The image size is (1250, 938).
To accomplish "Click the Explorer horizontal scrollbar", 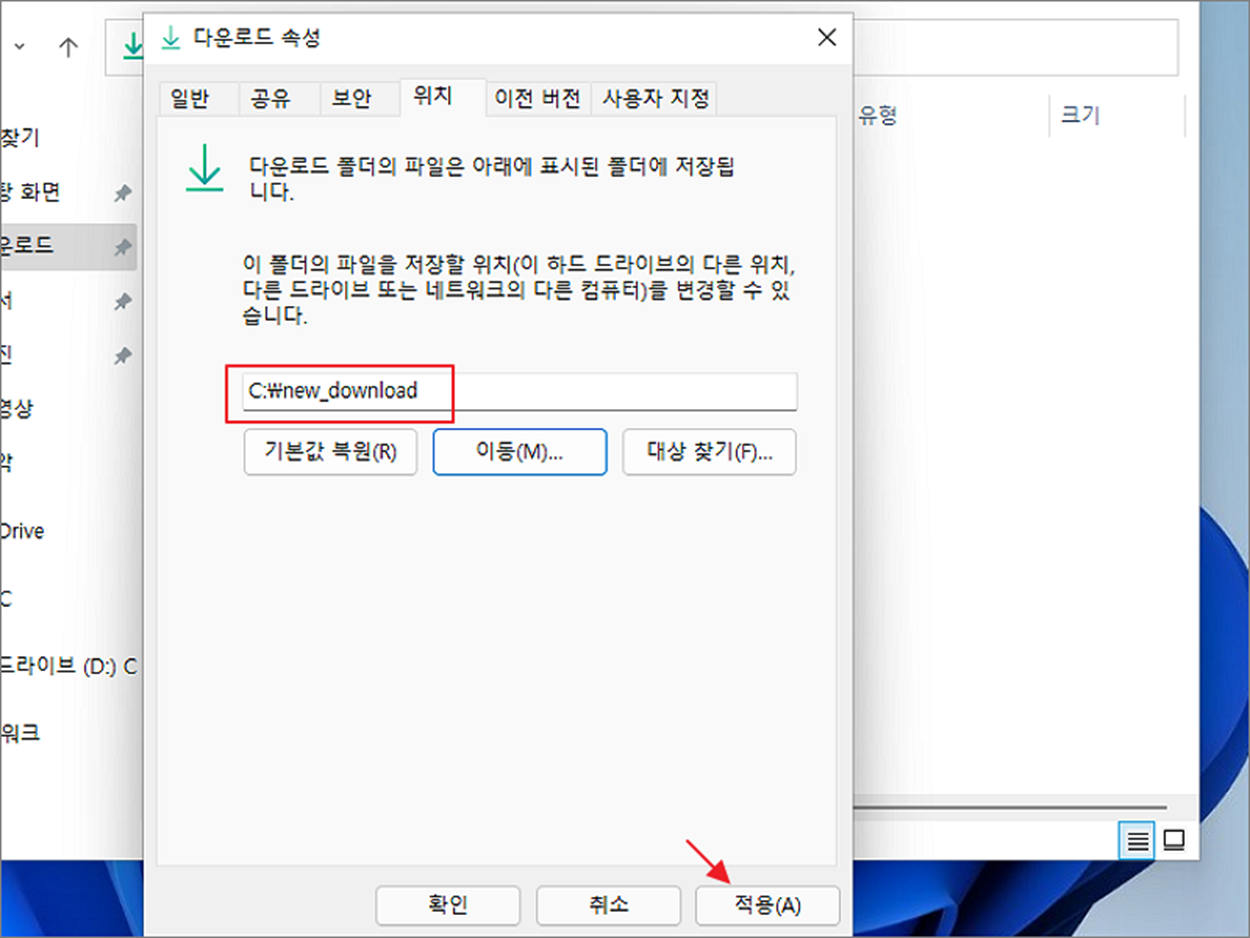I will [1008, 807].
